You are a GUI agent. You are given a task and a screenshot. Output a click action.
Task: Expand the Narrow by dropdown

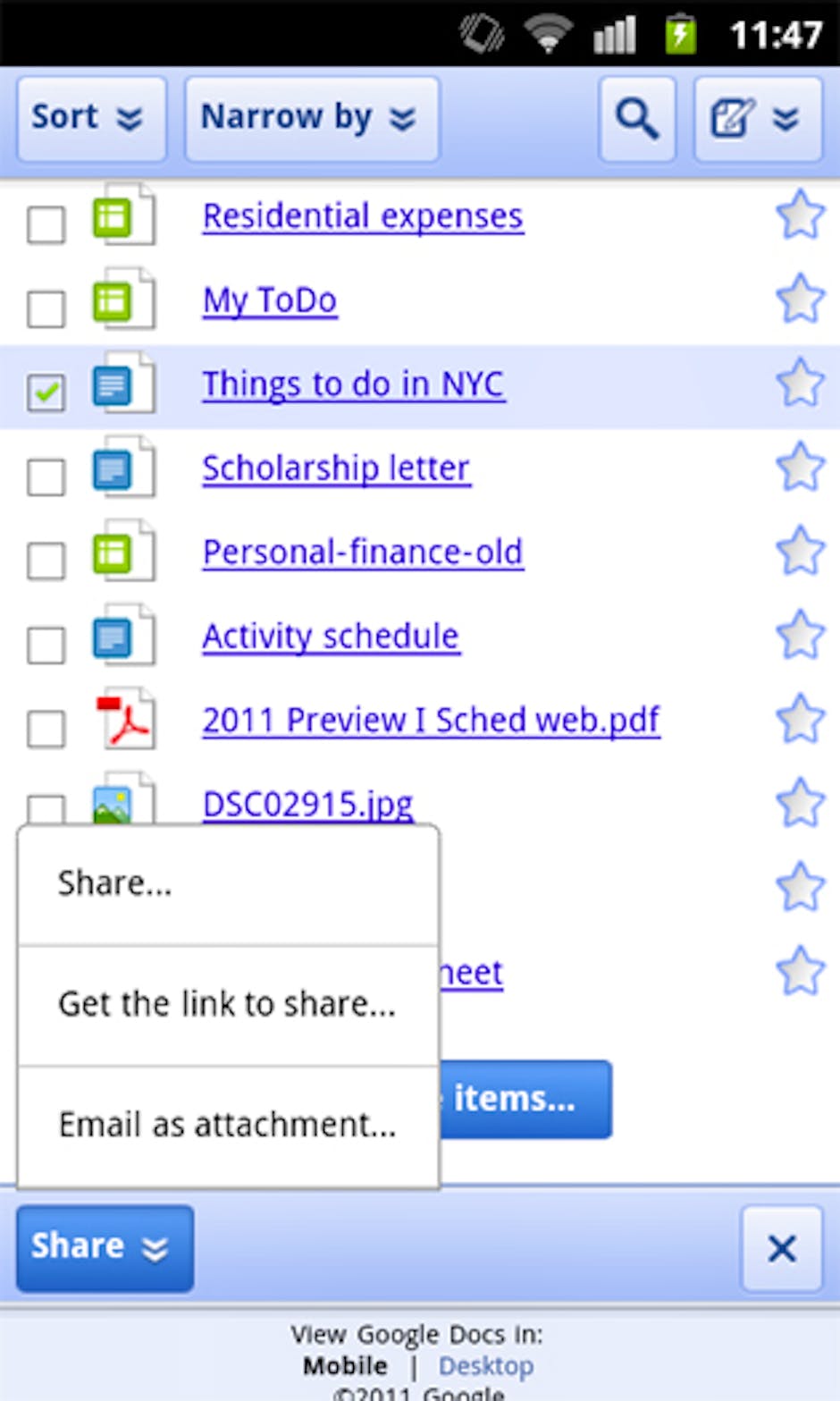[x=311, y=119]
